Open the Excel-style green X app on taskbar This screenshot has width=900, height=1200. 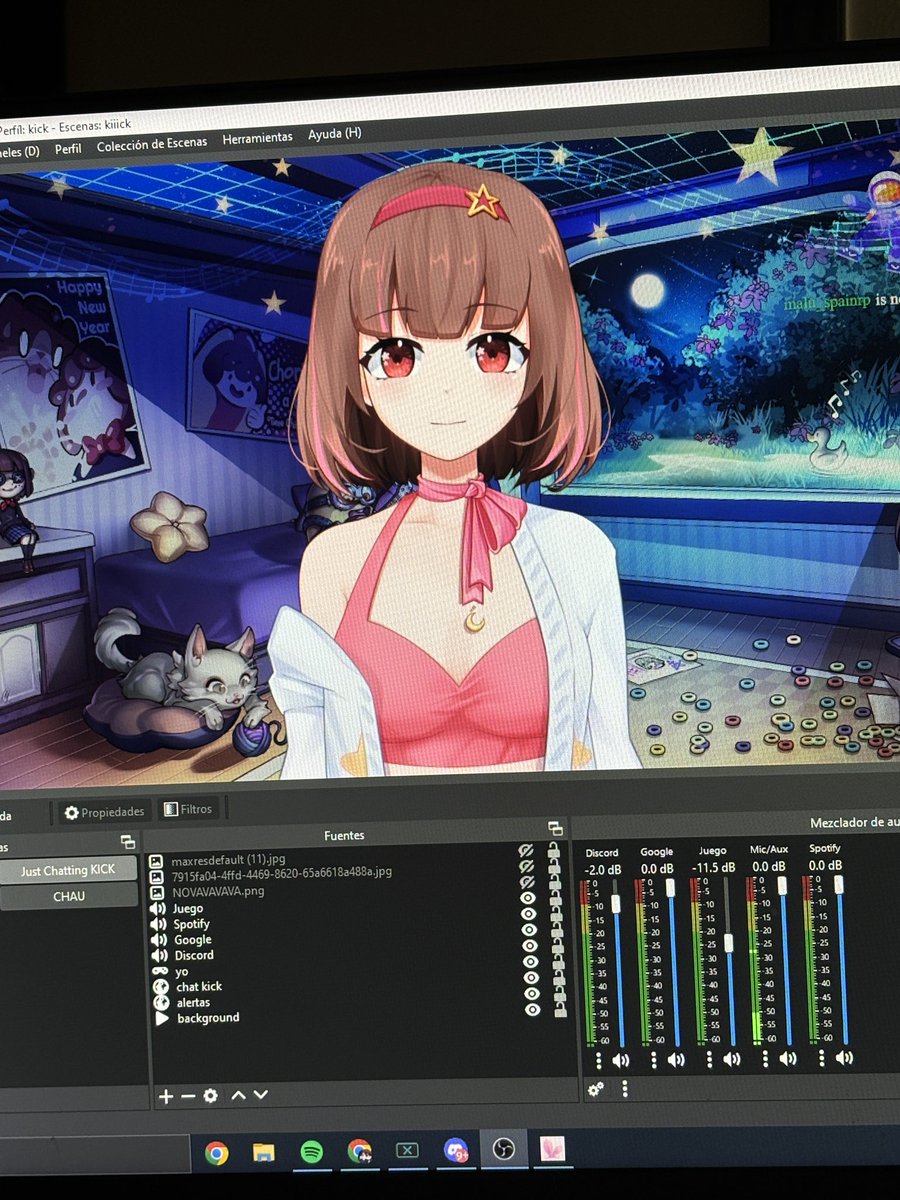pyautogui.click(x=407, y=1151)
